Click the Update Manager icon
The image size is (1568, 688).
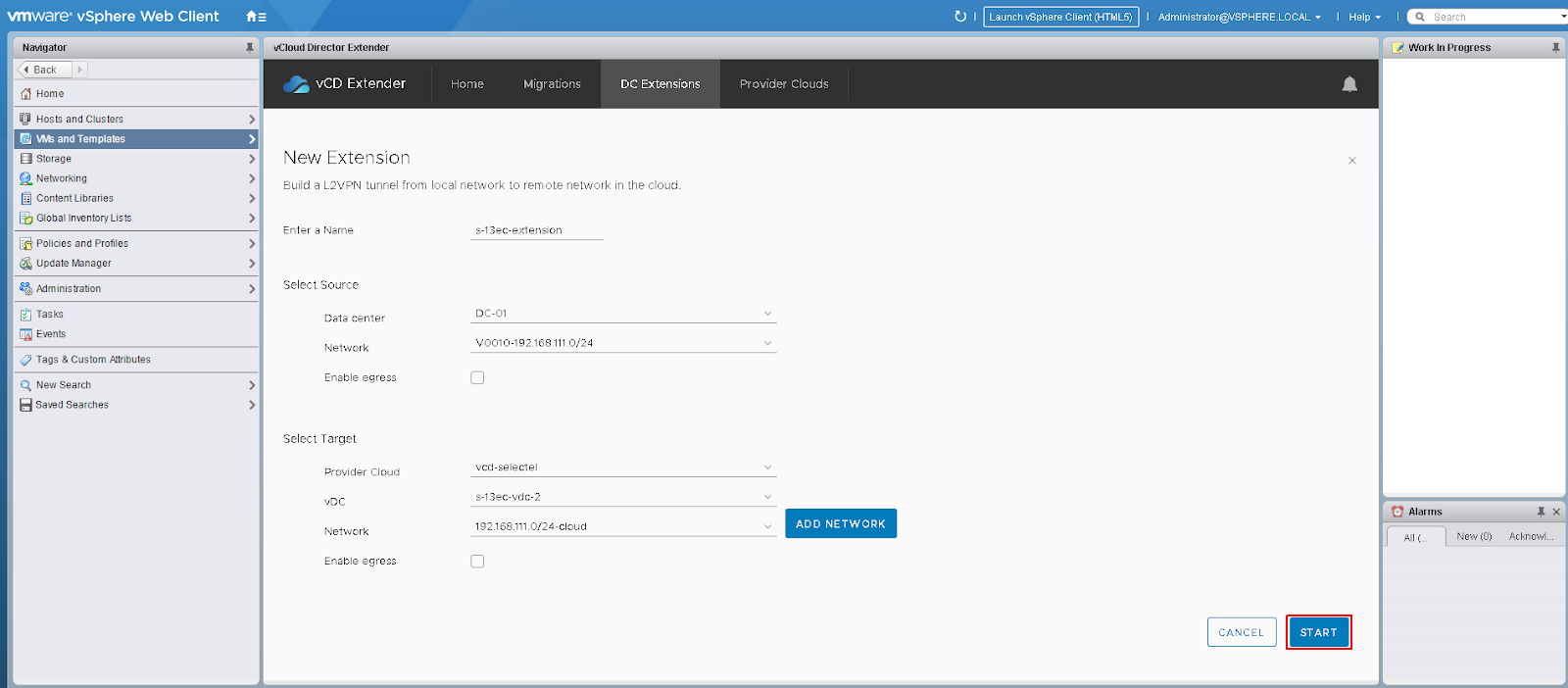(25, 264)
